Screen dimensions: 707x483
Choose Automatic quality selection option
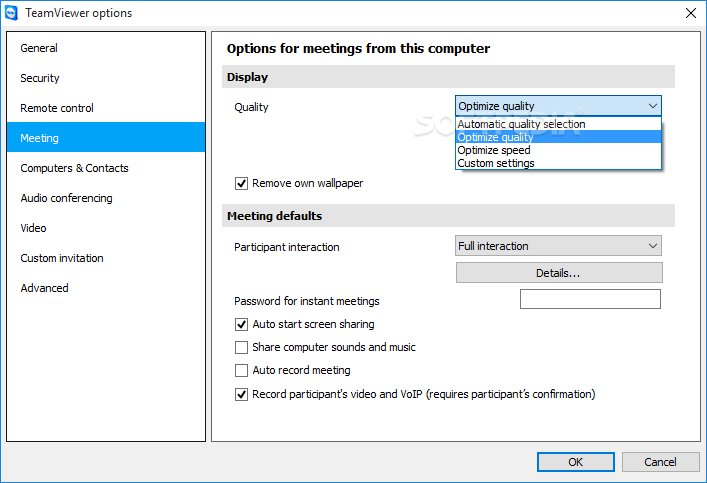[558, 124]
